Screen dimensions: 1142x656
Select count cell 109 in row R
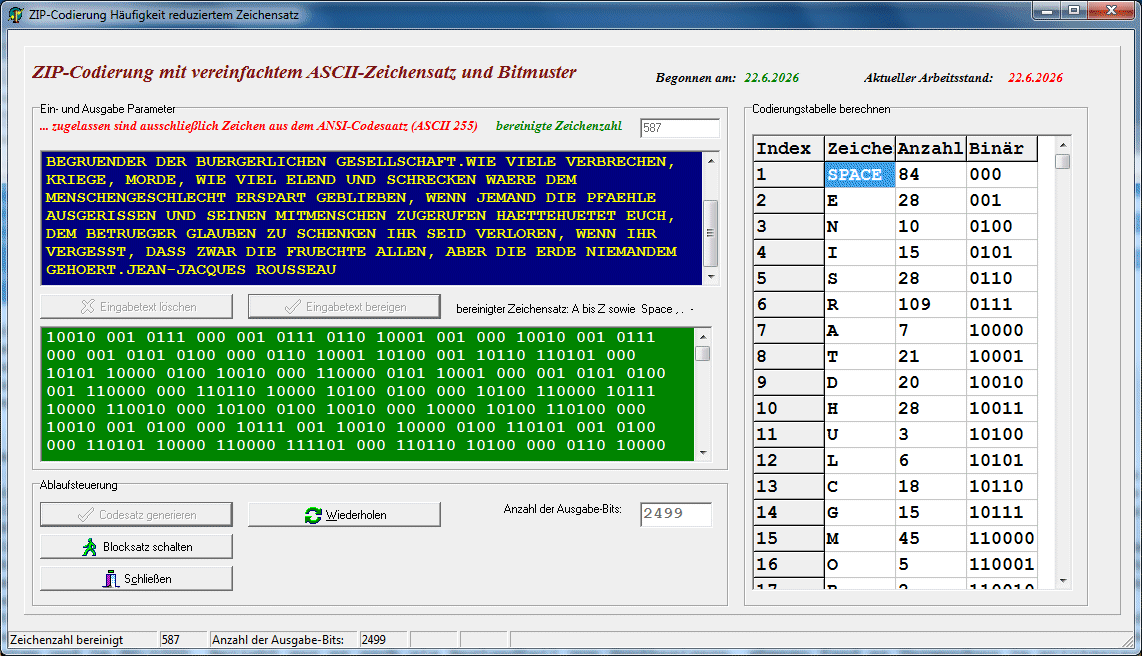click(930, 304)
